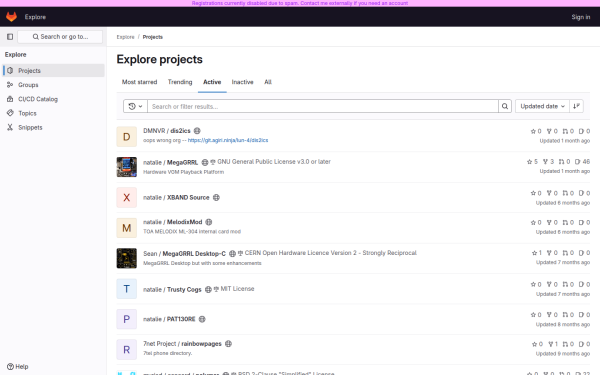Select the Inactive tab
This screenshot has width=600, height=375.
(242, 82)
